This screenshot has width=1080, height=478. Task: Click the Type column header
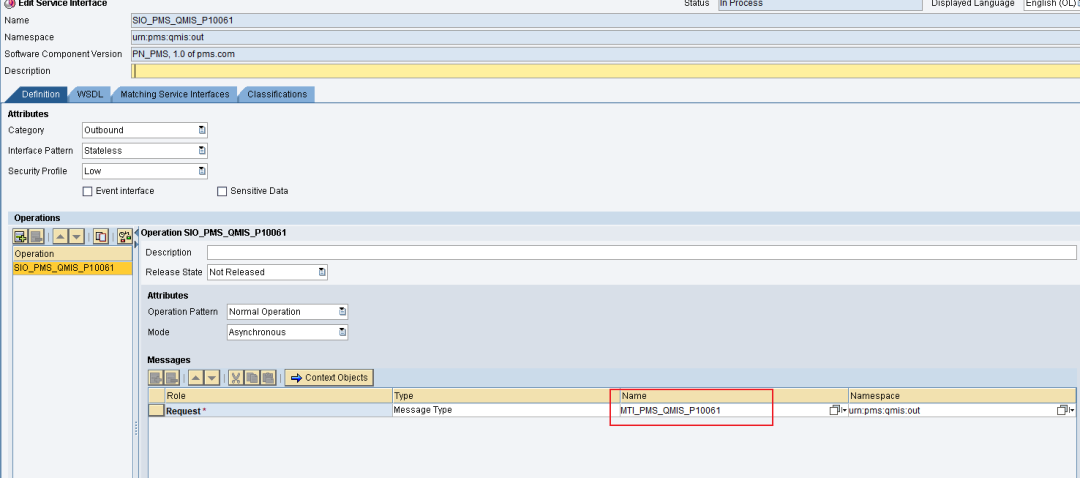506,396
